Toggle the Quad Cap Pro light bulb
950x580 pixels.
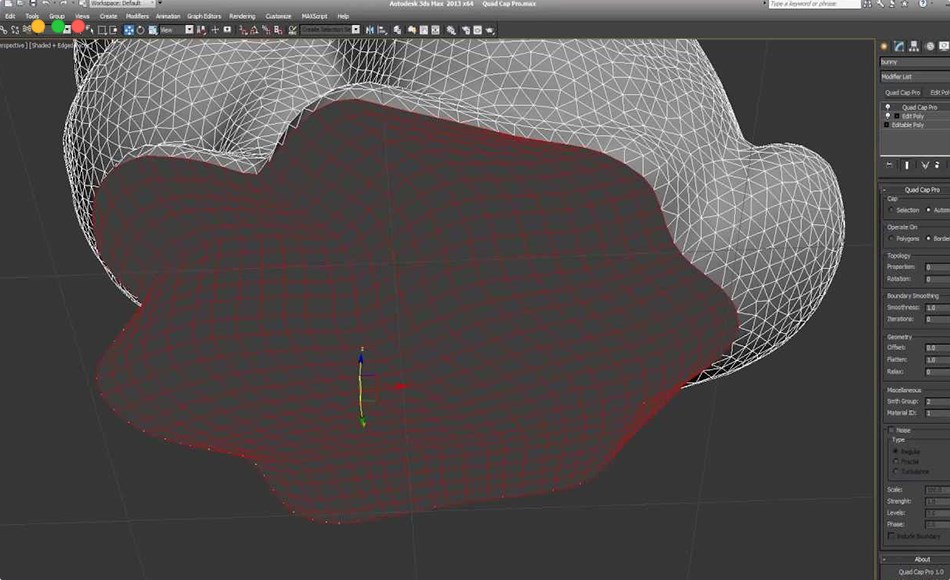pos(888,106)
